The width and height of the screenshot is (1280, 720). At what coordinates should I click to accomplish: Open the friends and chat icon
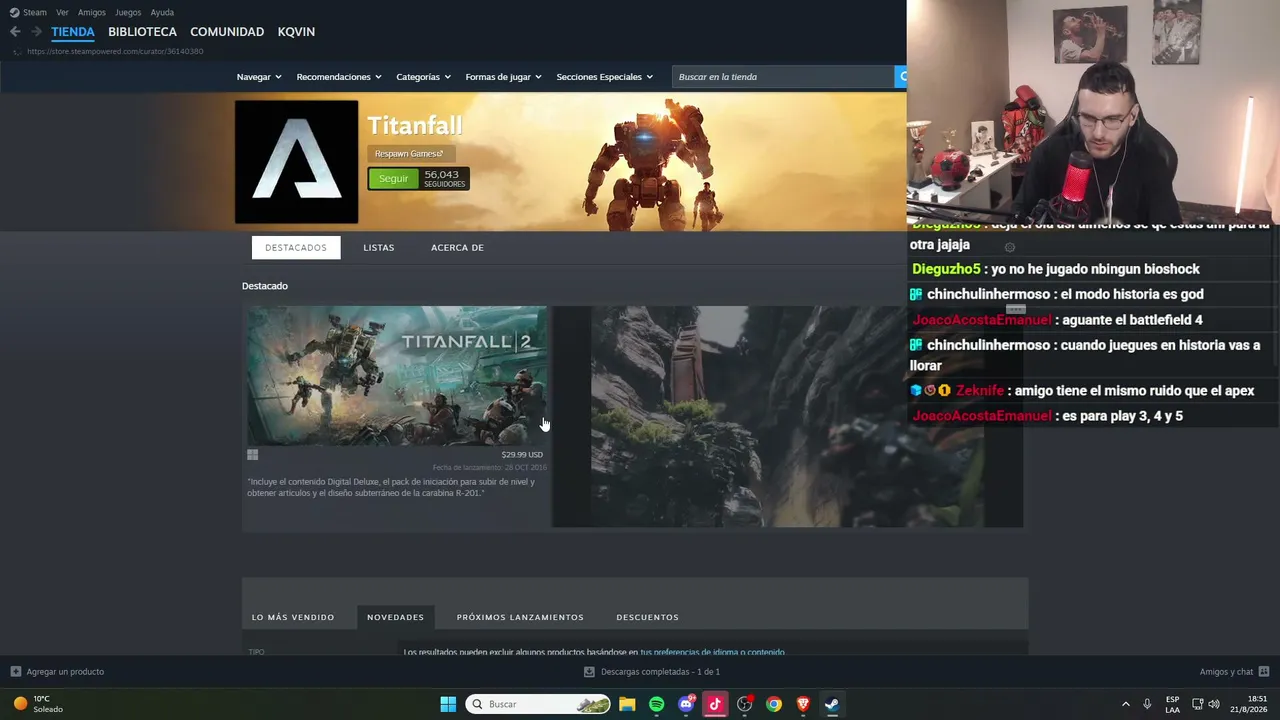click(1264, 672)
